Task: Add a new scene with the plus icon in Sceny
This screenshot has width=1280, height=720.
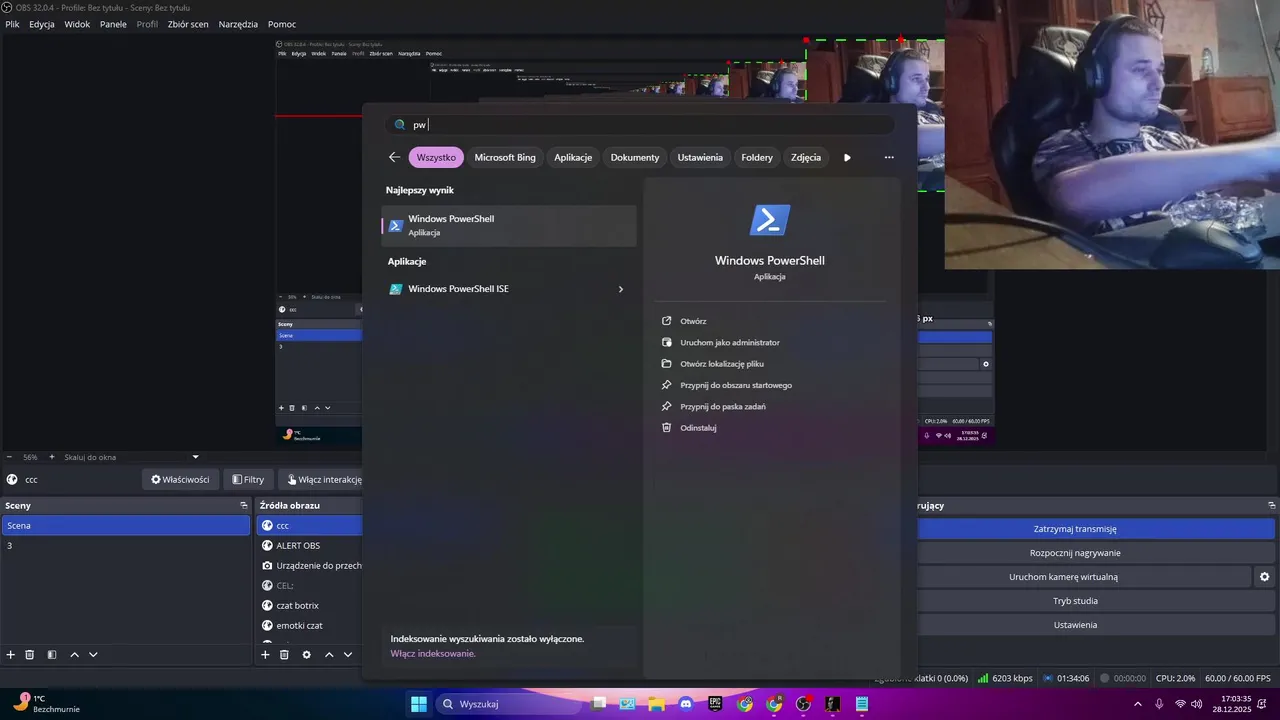Action: coord(11,655)
